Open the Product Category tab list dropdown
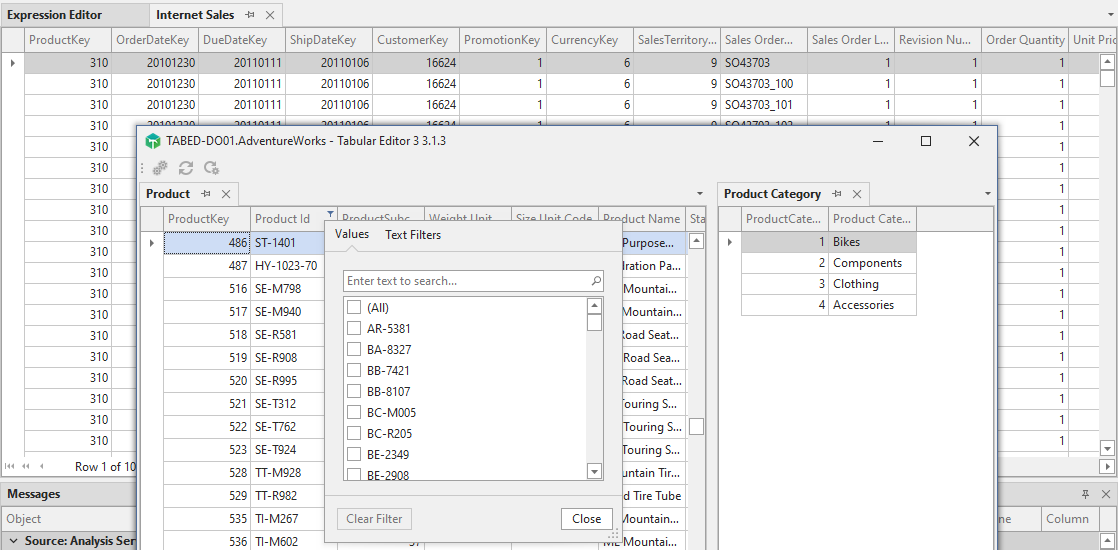The height and width of the screenshot is (550, 1118). pyautogui.click(x=988, y=194)
